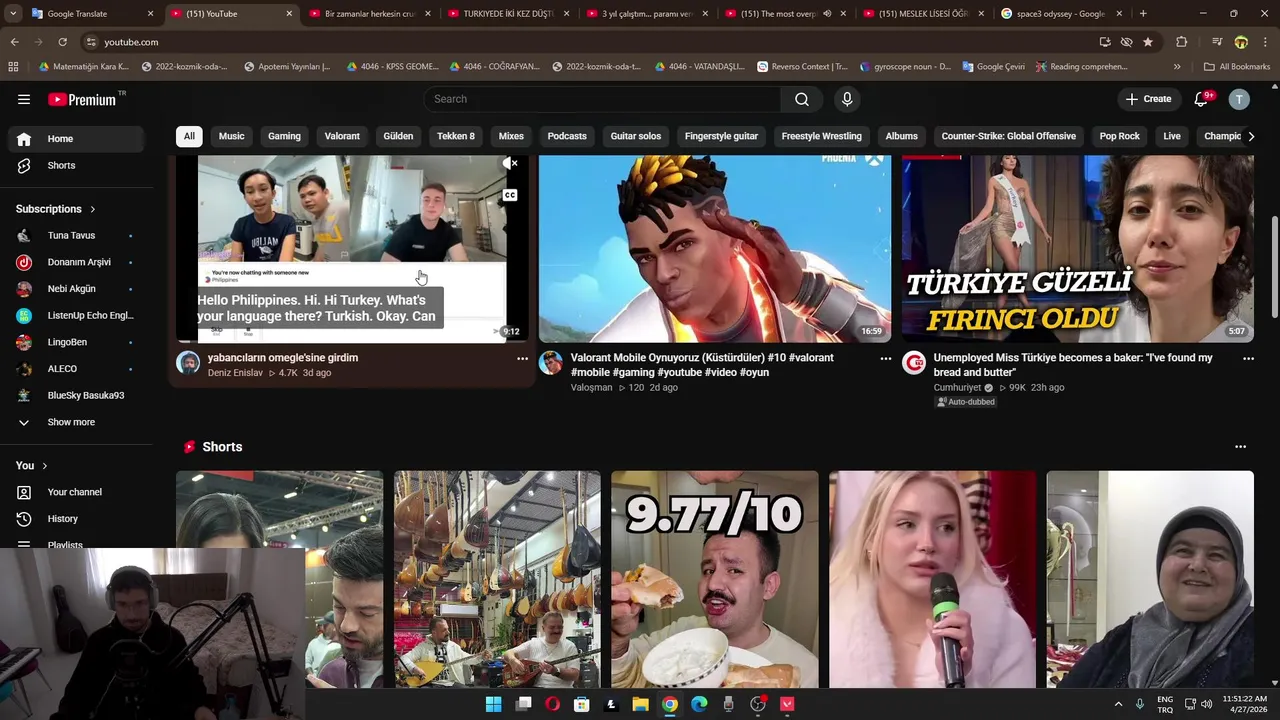Show hidden bookmarks with the double chevron

coord(1177,67)
